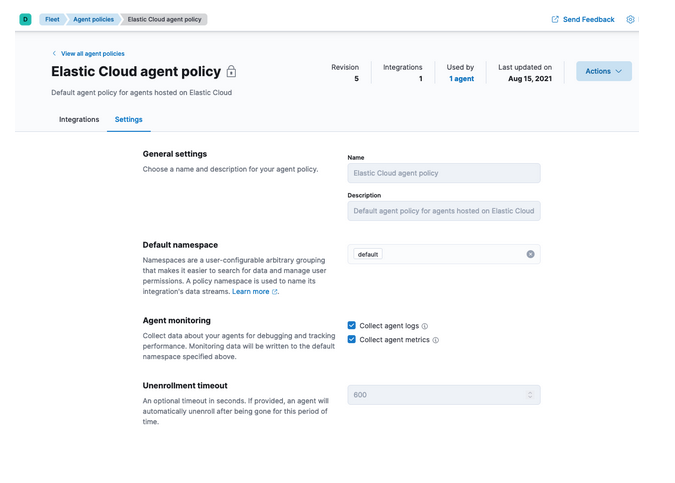The image size is (675, 483).
Task: Click info icon next to Collect agent logs
Action: (x=425, y=326)
